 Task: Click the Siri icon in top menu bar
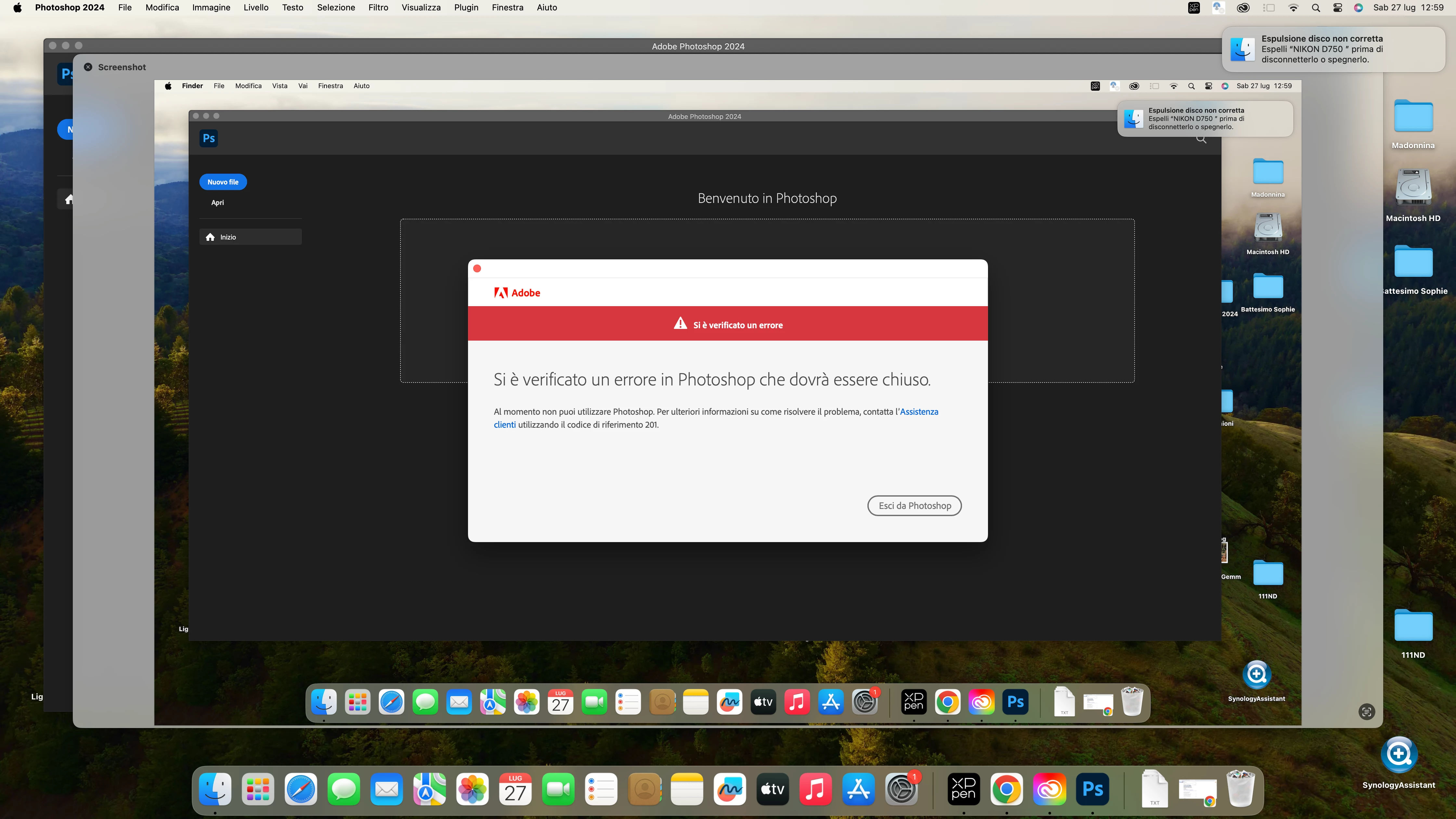pyautogui.click(x=1358, y=7)
